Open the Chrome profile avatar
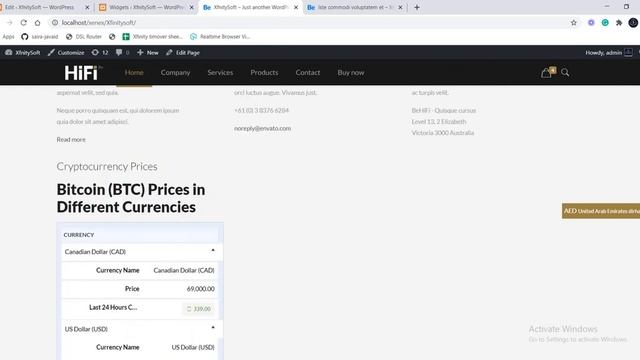This screenshot has width=640, height=360. tap(633, 23)
